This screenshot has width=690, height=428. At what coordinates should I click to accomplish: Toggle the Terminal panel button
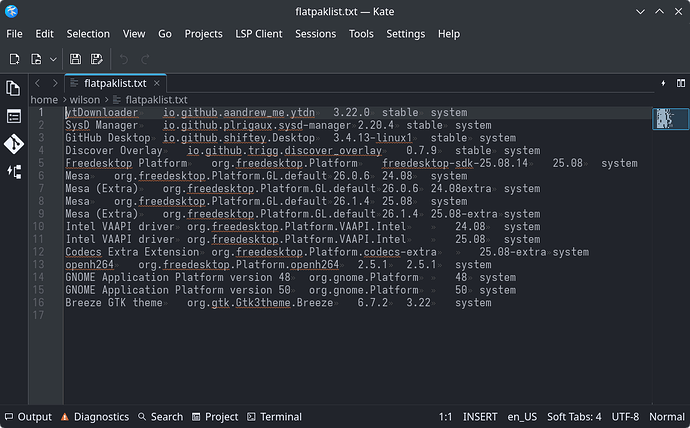coord(275,417)
